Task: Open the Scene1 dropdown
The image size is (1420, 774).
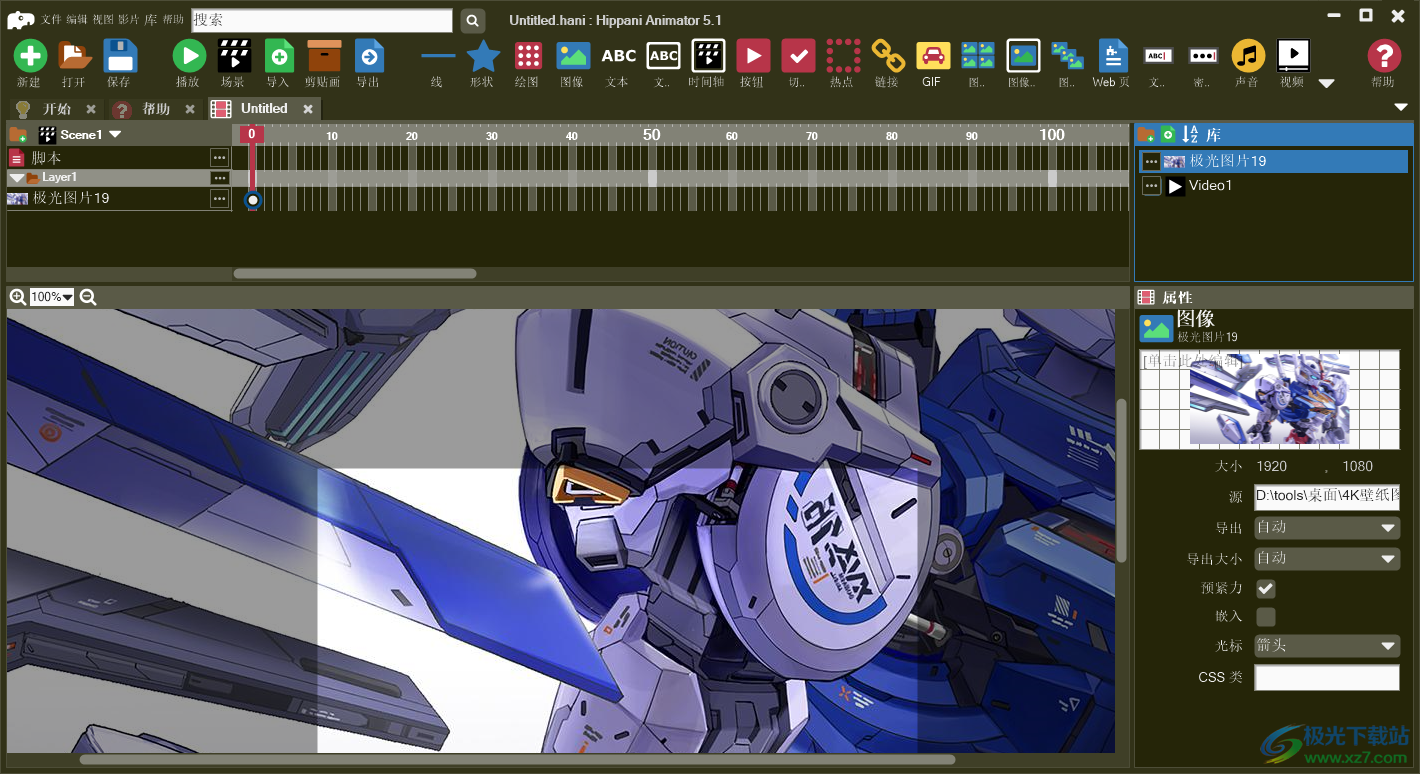Action: pos(115,134)
